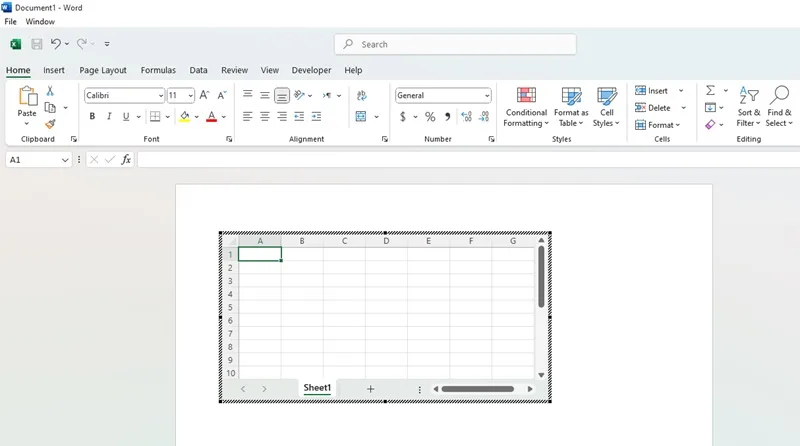Toggle Bold formatting
The width and height of the screenshot is (800, 446).
pyautogui.click(x=92, y=116)
